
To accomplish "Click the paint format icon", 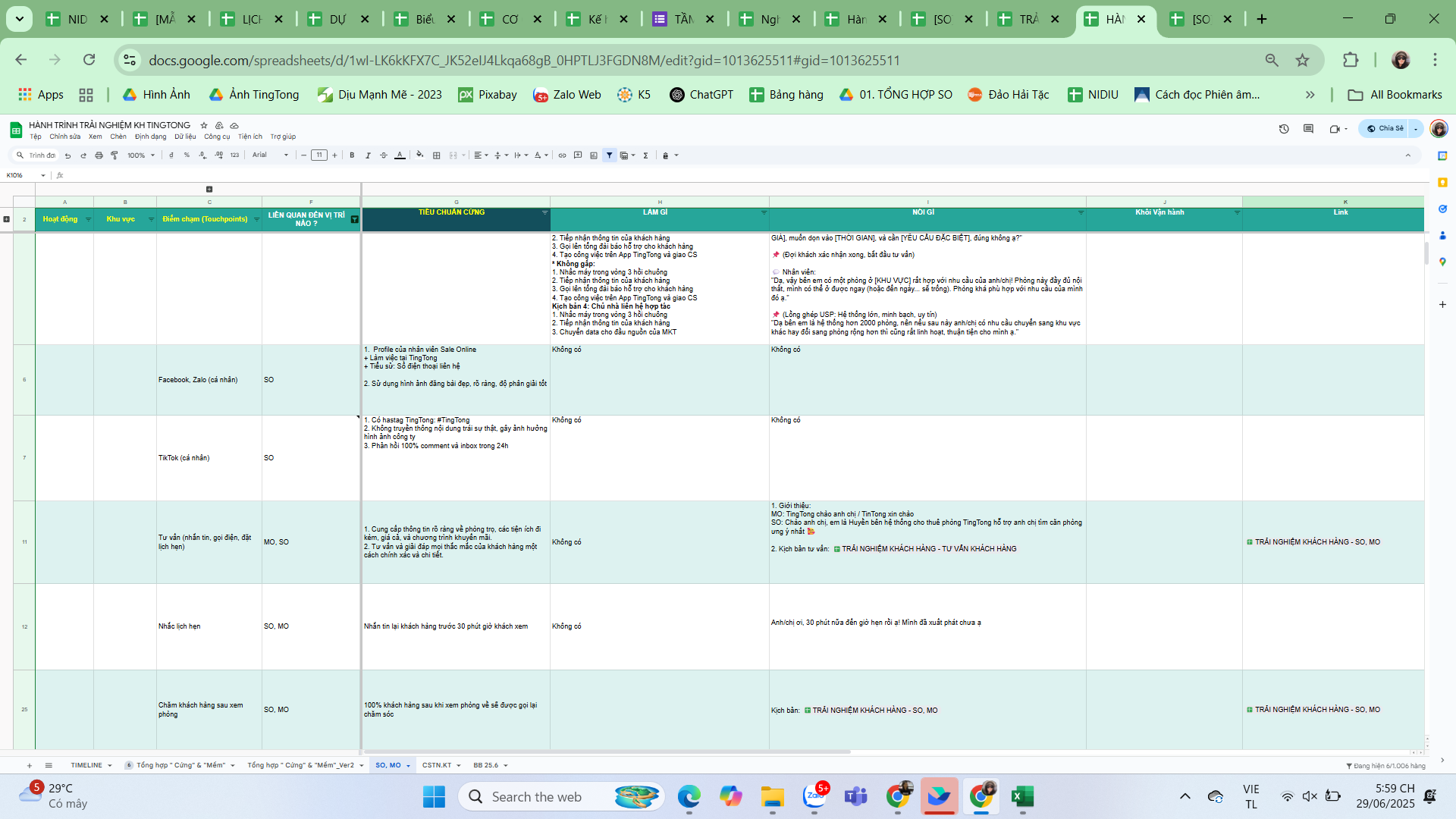I will click(x=115, y=155).
